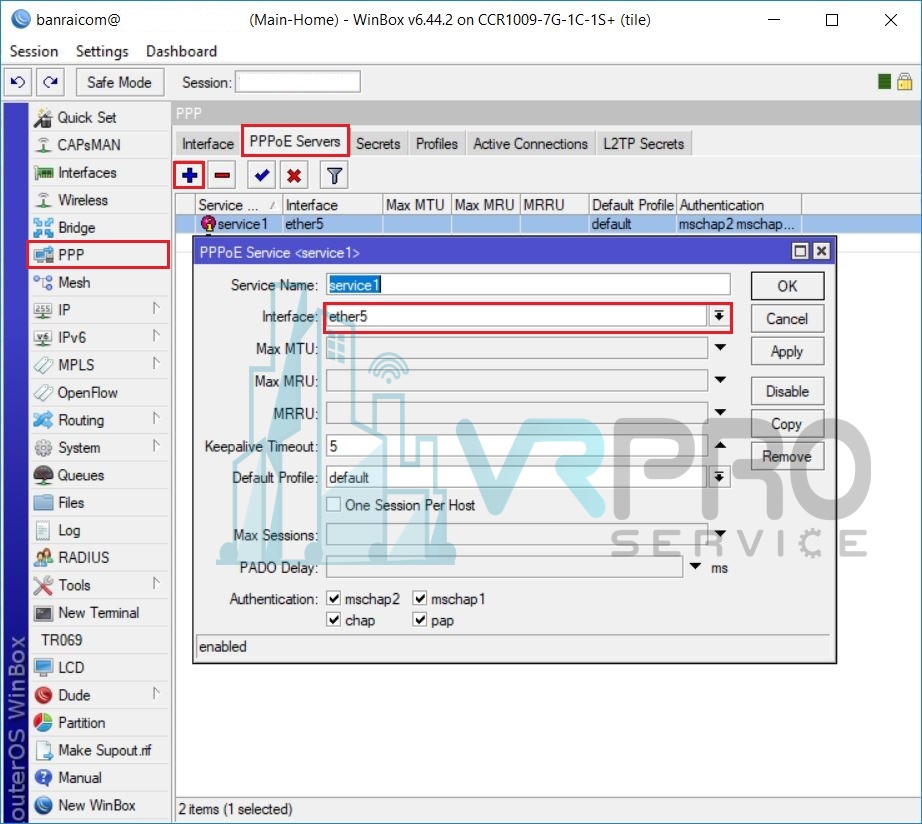Open New Terminal from sidebar
The width and height of the screenshot is (922, 824).
point(99,613)
